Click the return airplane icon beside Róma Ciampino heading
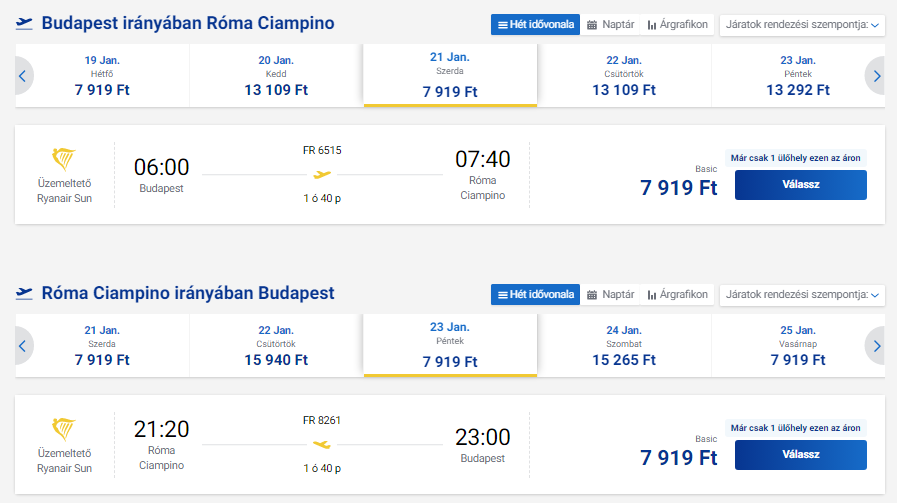The width and height of the screenshot is (897, 503). pyautogui.click(x=24, y=294)
